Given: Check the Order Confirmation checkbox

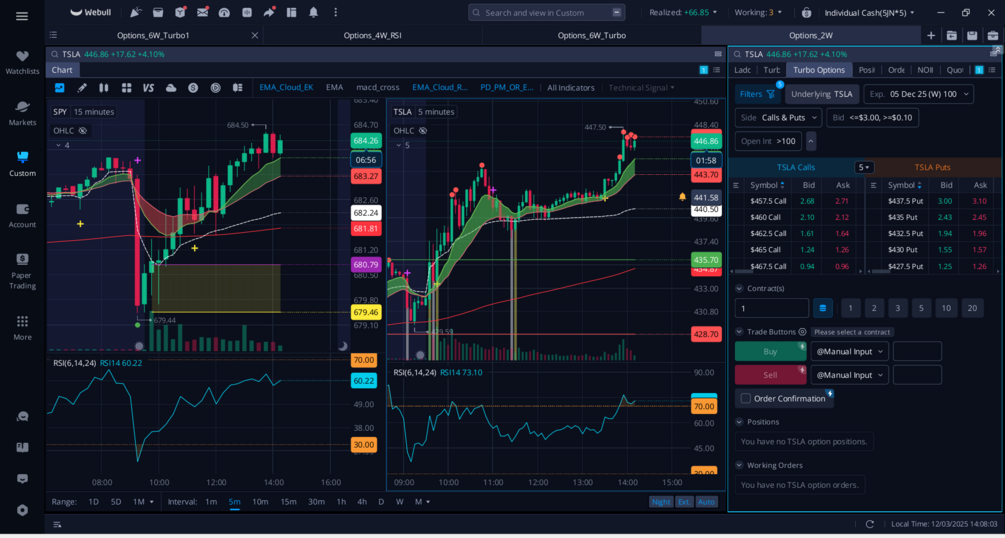Looking at the screenshot, I should (745, 398).
